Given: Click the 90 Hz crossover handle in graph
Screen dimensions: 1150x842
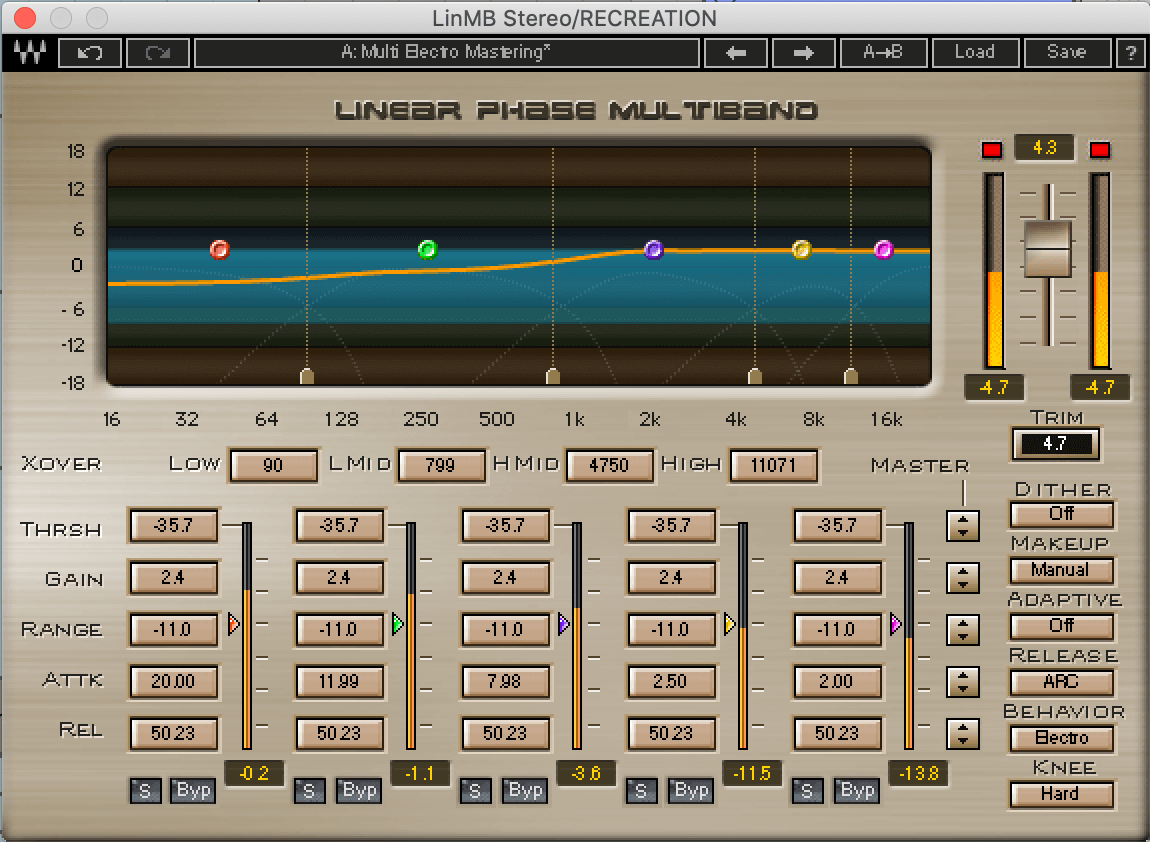Looking at the screenshot, I should coord(307,376).
